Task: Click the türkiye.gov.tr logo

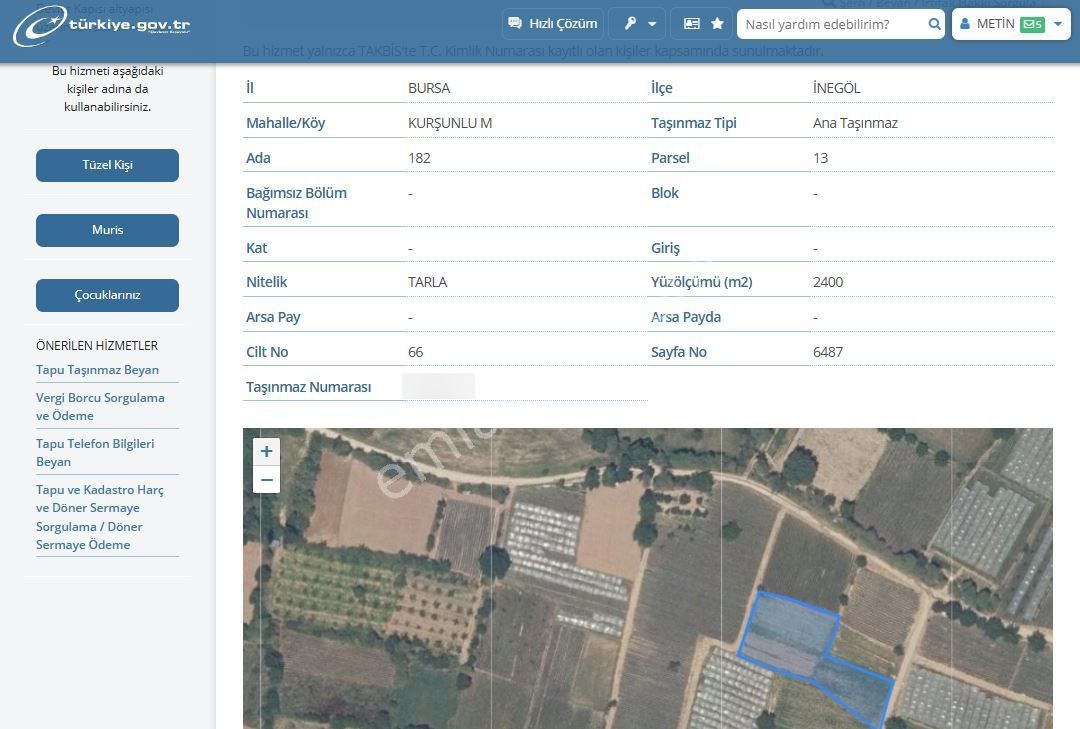Action: pyautogui.click(x=101, y=25)
